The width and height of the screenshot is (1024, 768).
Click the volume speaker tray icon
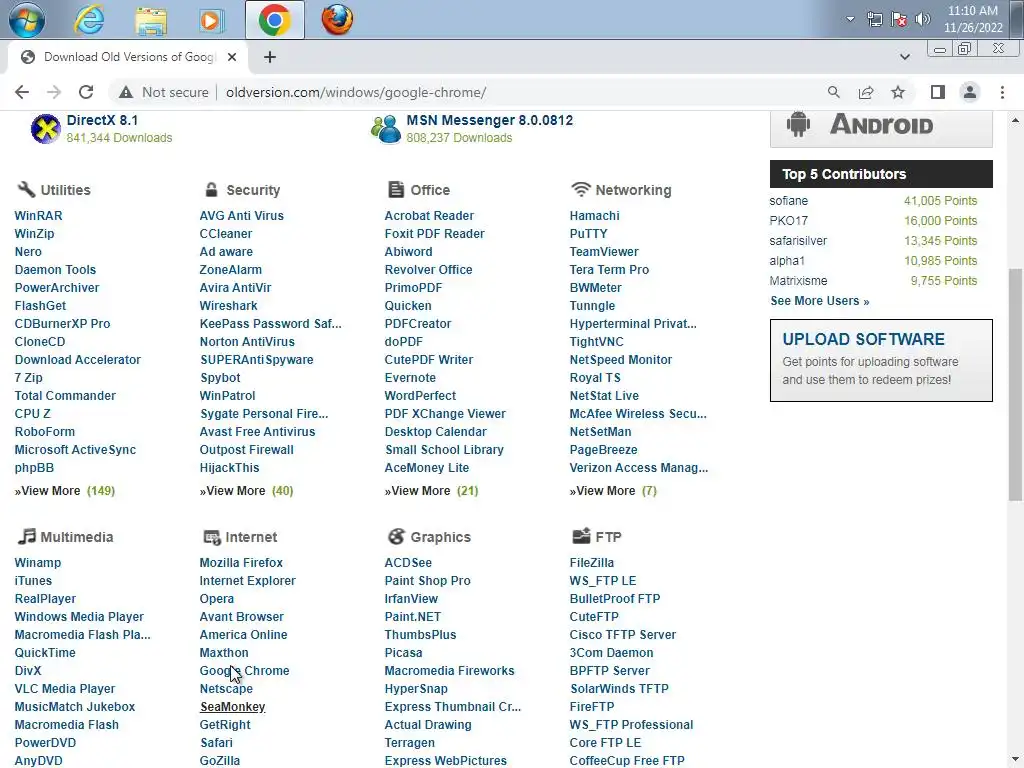923,19
